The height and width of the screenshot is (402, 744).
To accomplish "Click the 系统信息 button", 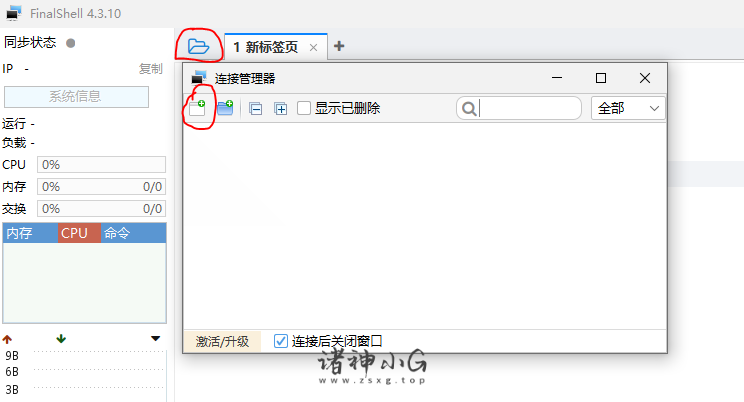I will coord(76,97).
